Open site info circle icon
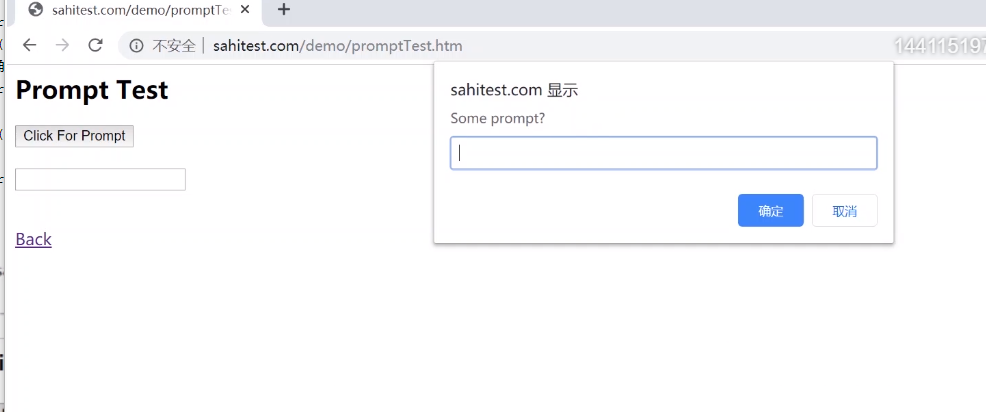 coord(136,46)
